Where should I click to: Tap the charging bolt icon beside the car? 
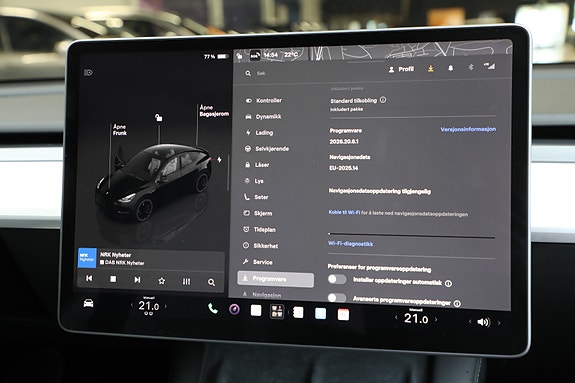(219, 160)
